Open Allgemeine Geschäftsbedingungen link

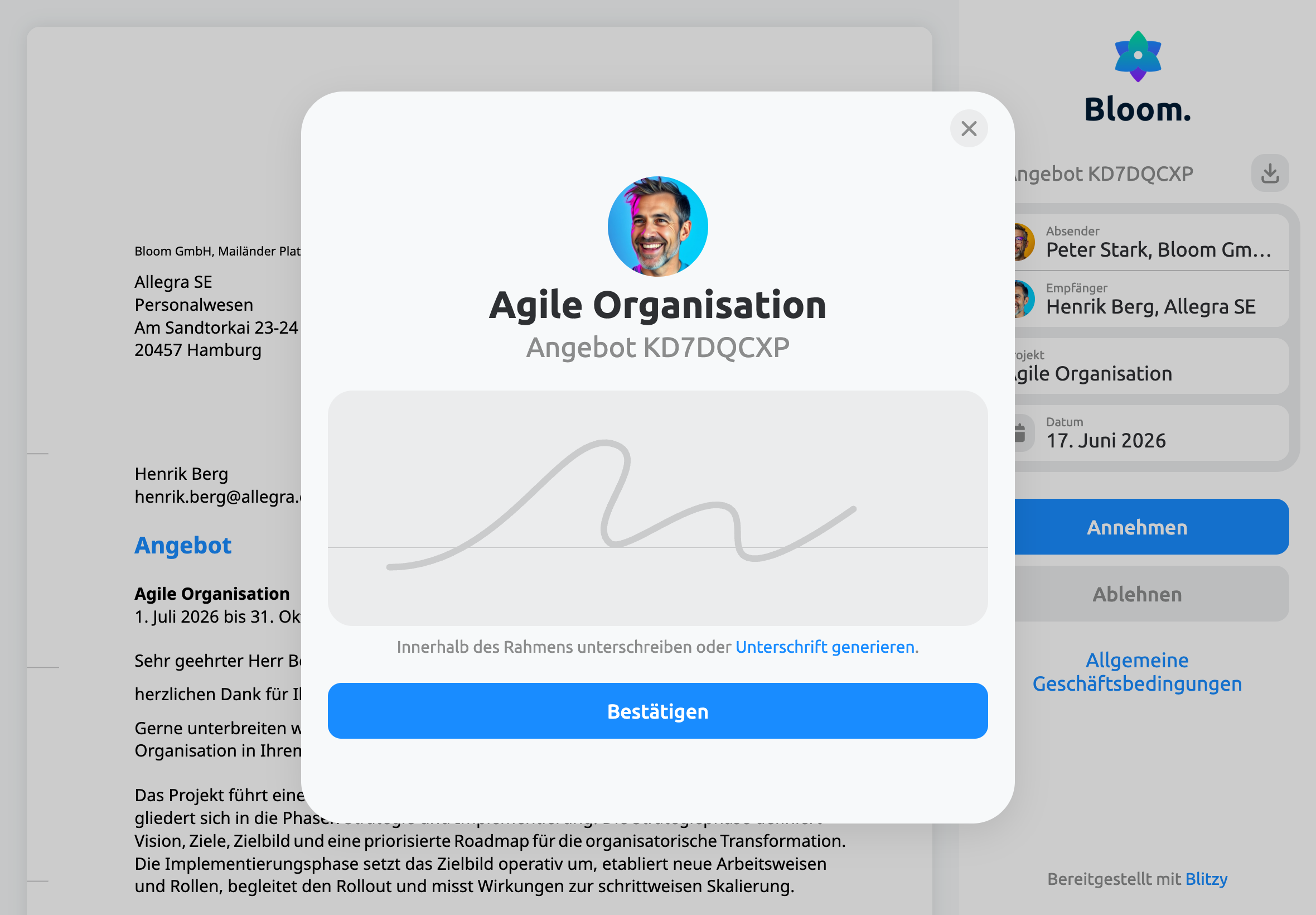(x=1136, y=671)
